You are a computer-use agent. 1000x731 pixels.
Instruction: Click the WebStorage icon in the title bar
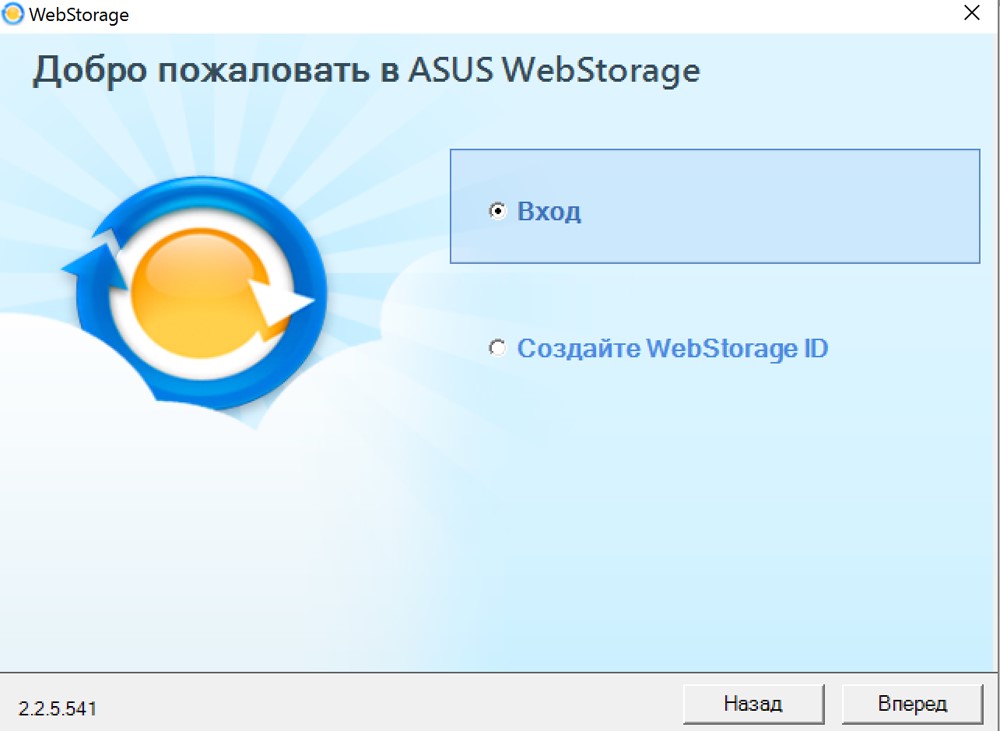pyautogui.click(x=12, y=14)
